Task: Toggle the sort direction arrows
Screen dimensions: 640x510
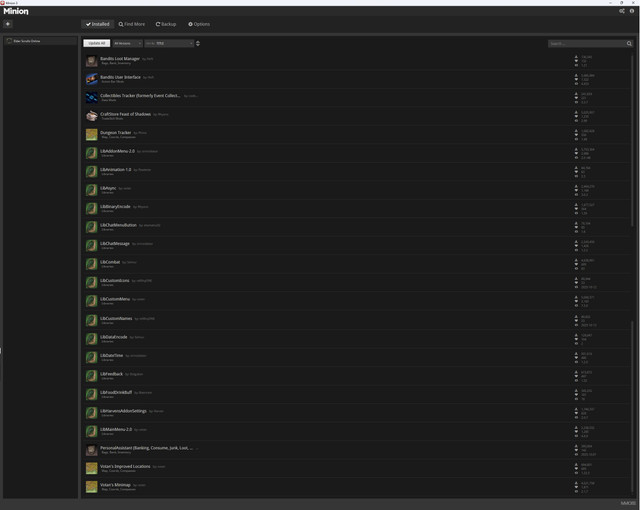Action: (x=198, y=43)
